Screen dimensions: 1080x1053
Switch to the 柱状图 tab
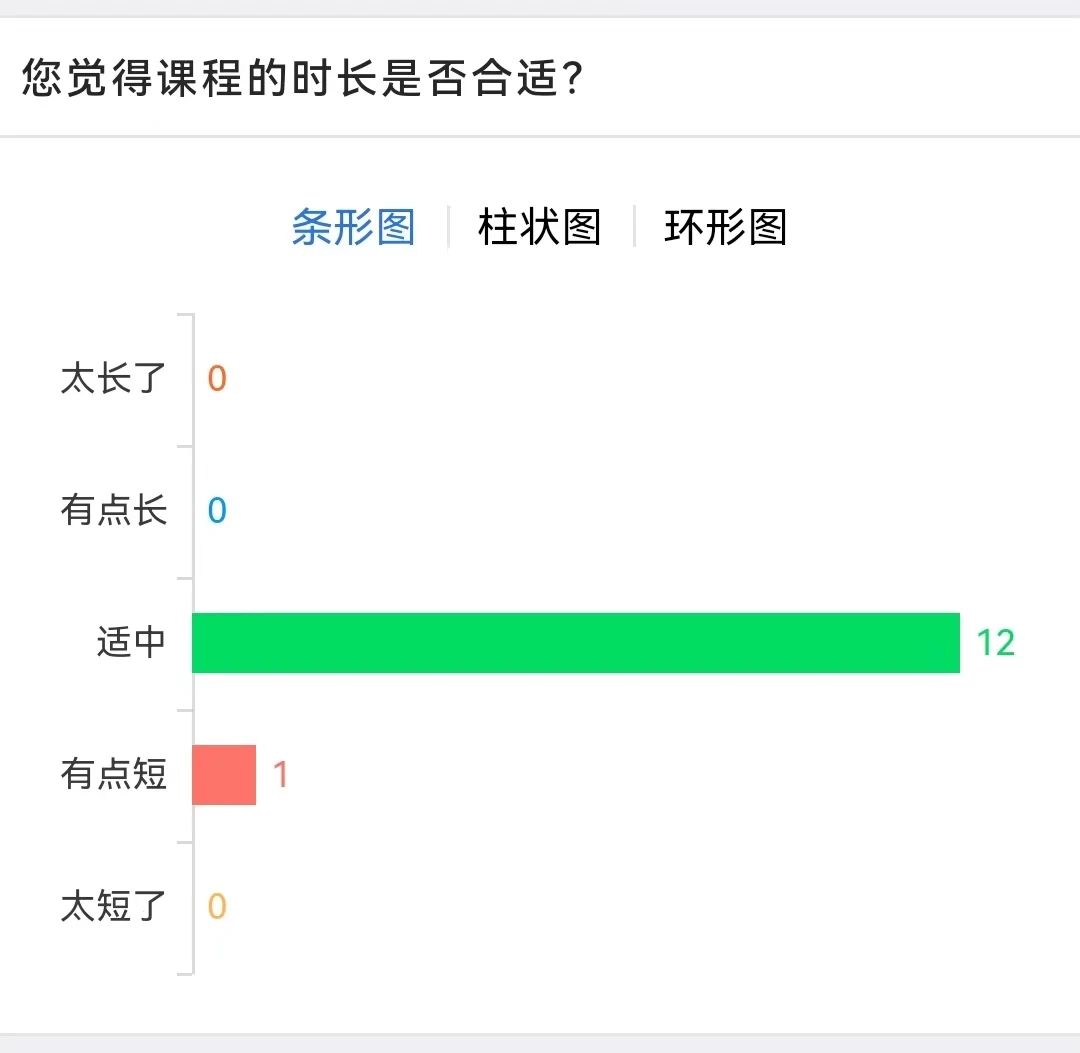[539, 228]
